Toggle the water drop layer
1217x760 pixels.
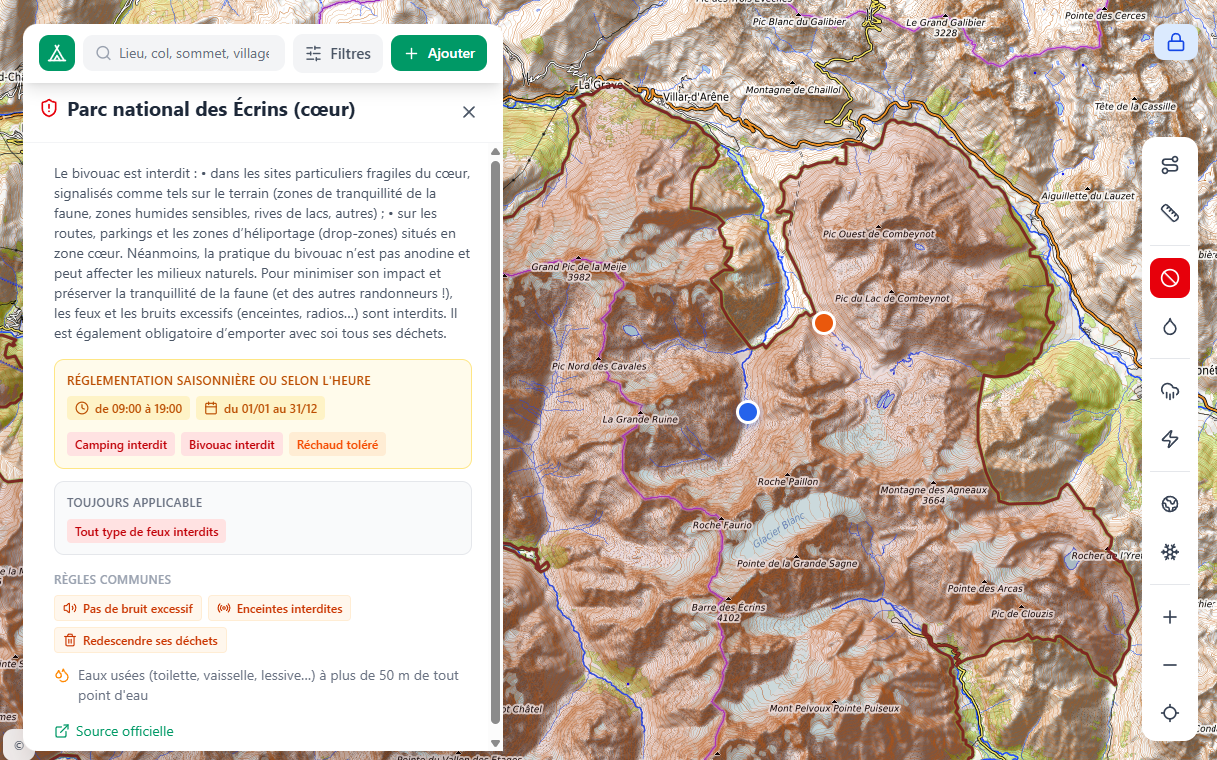point(1170,326)
